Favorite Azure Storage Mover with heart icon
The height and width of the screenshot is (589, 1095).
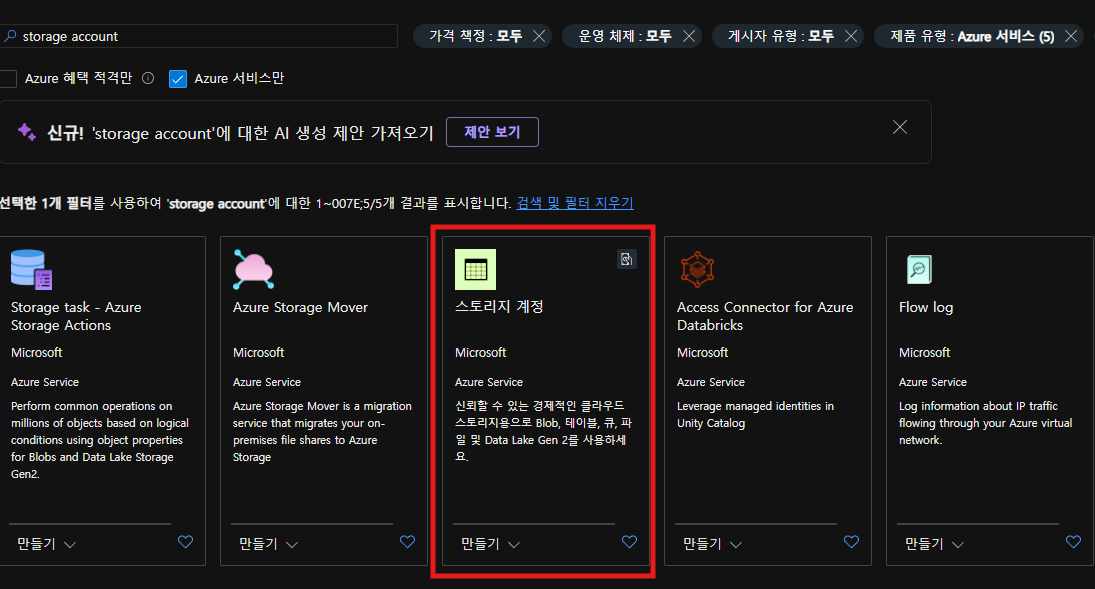point(407,541)
